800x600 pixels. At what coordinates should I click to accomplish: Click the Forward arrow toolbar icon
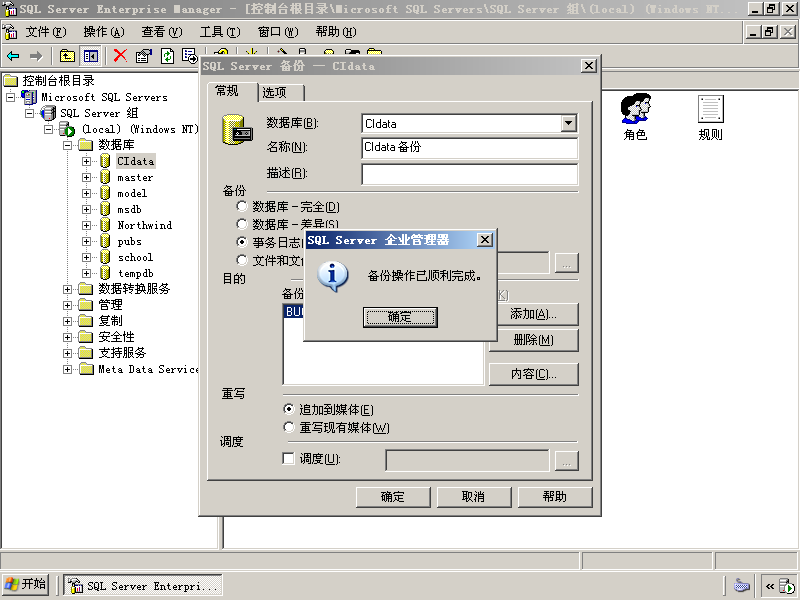(36, 56)
